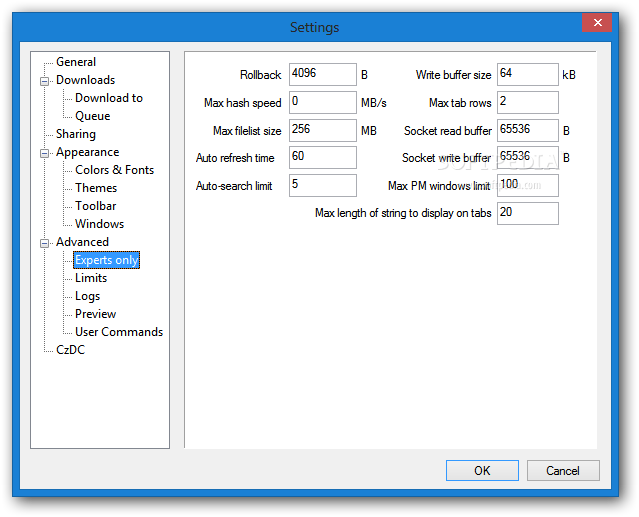Click the Rollback input field

[323, 75]
